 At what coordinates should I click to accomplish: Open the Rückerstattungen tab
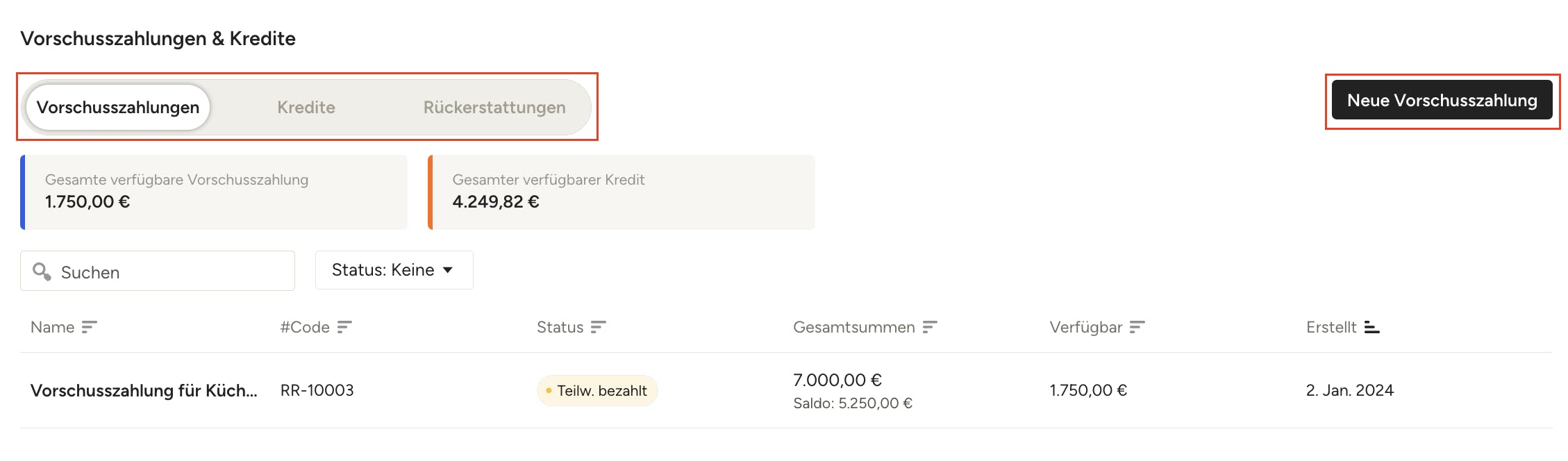tap(494, 108)
